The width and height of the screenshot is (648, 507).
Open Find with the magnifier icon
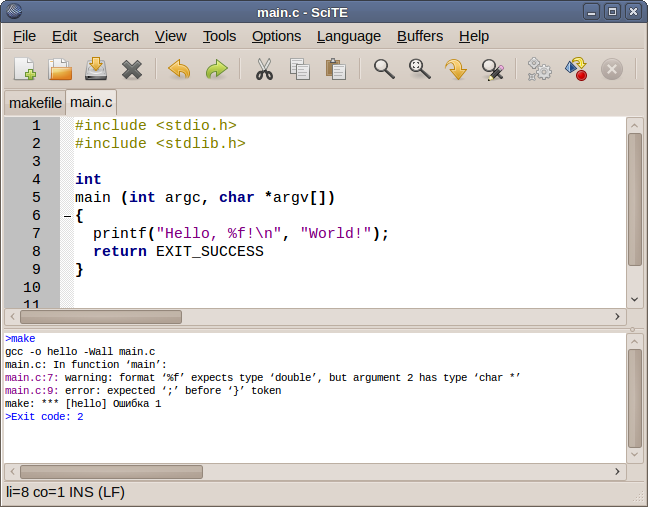384,69
